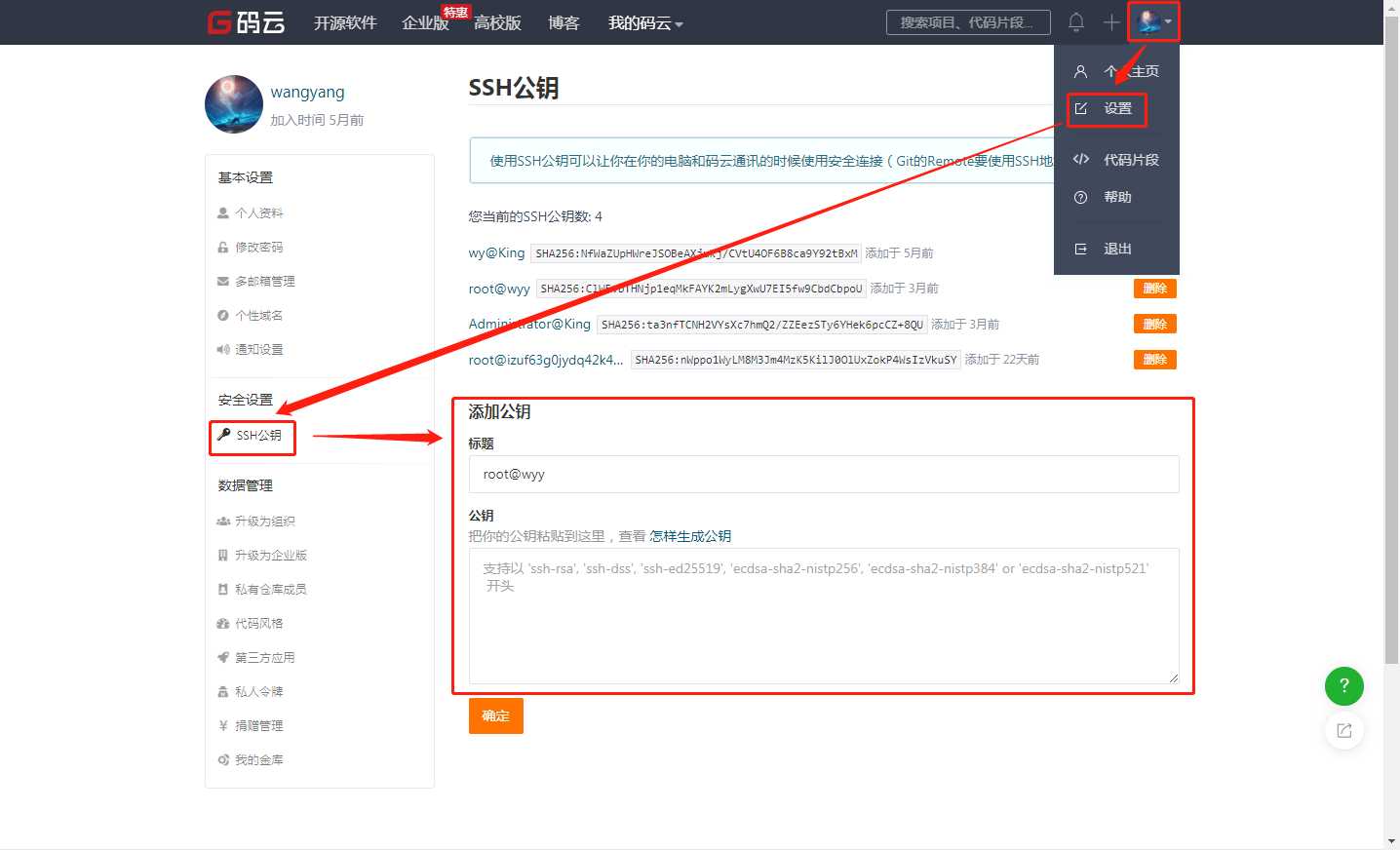Open 升级为组织 in the sidebar

(264, 521)
